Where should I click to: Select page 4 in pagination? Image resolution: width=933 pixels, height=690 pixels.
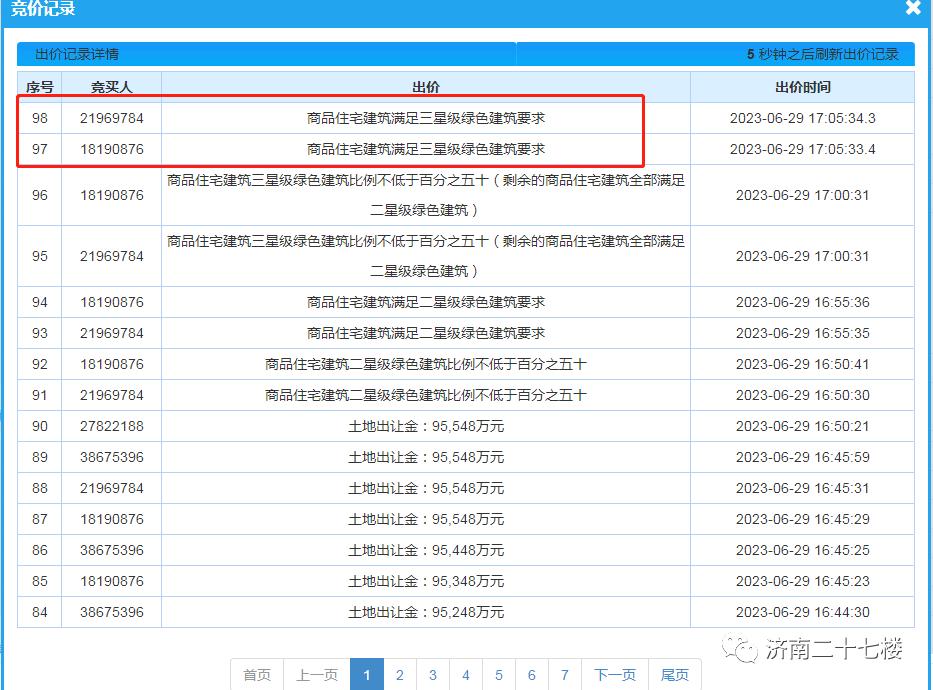[x=466, y=675]
